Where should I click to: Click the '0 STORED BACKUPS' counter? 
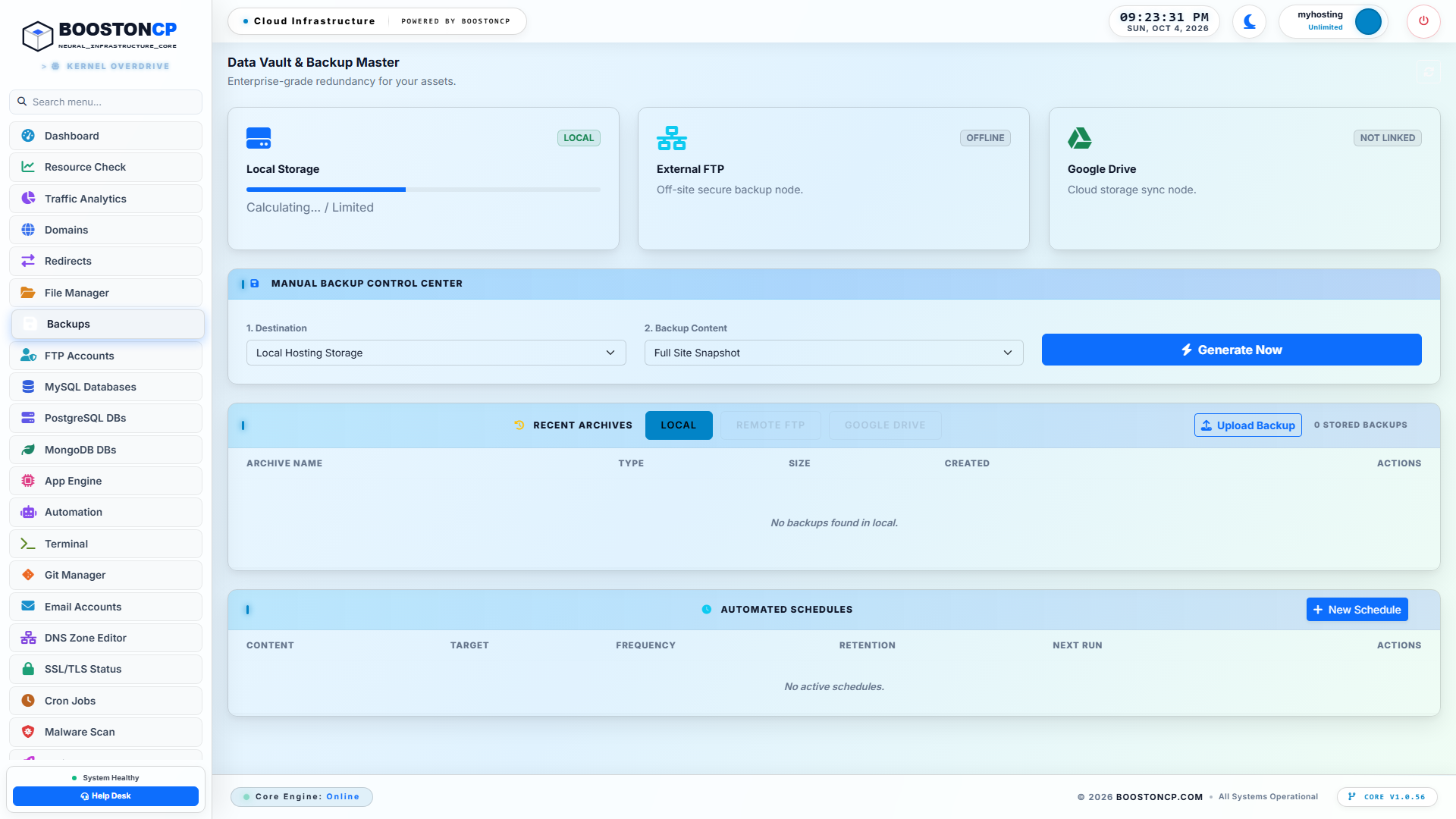1360,425
